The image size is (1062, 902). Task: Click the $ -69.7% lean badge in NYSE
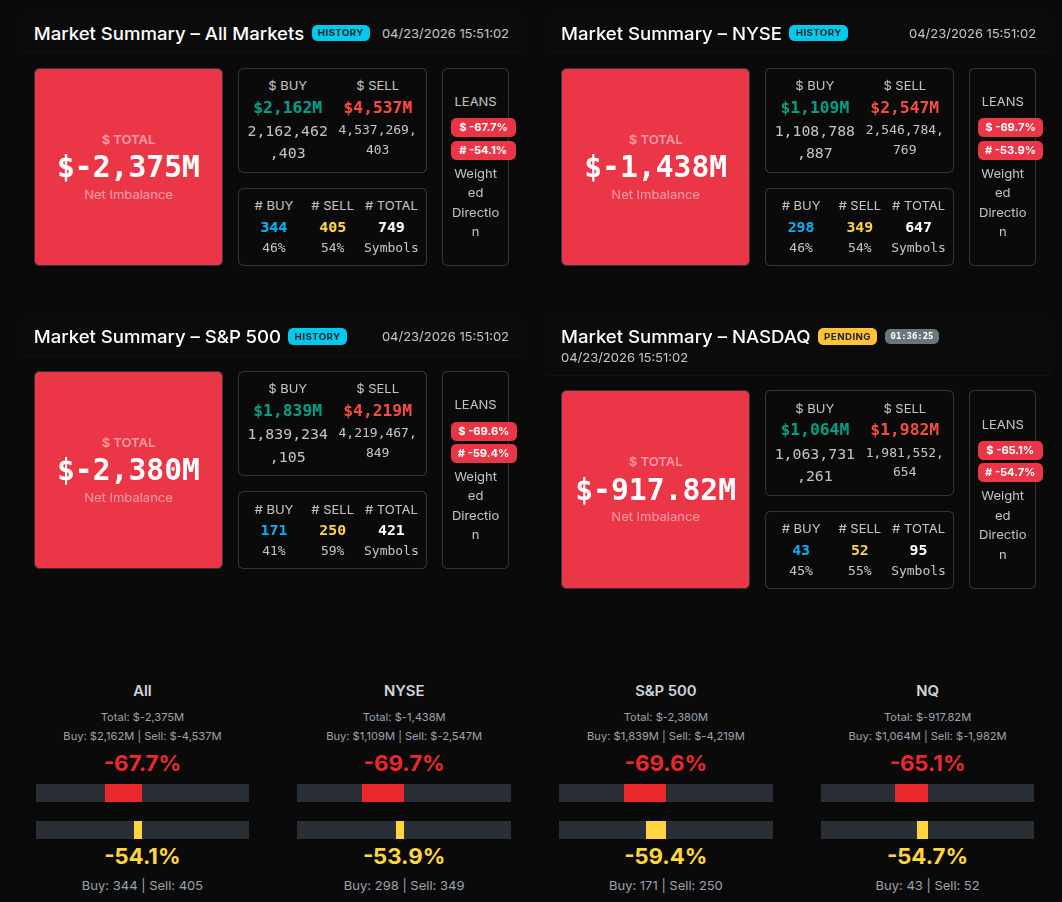1010,127
